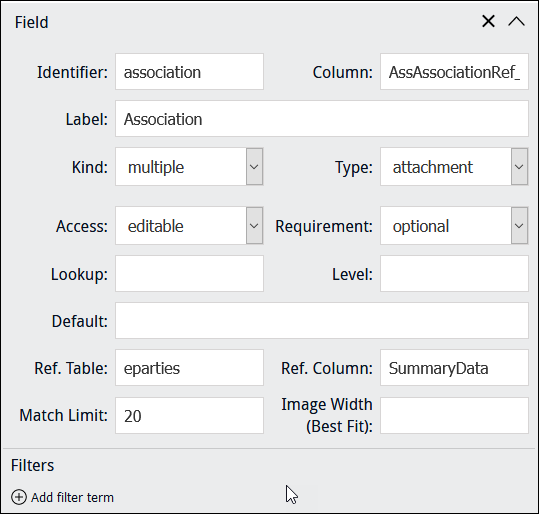
Task: Select the attachment value in Type combo box
Action: 446,167
